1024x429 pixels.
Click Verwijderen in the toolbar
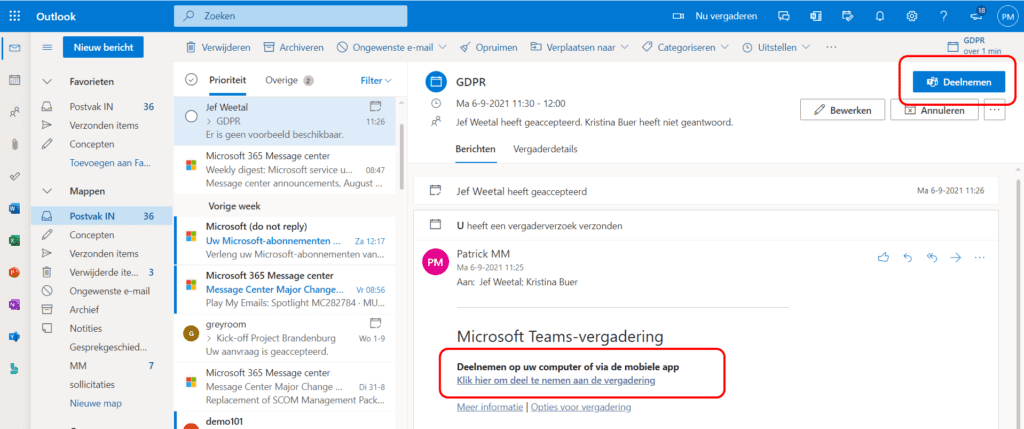point(218,47)
